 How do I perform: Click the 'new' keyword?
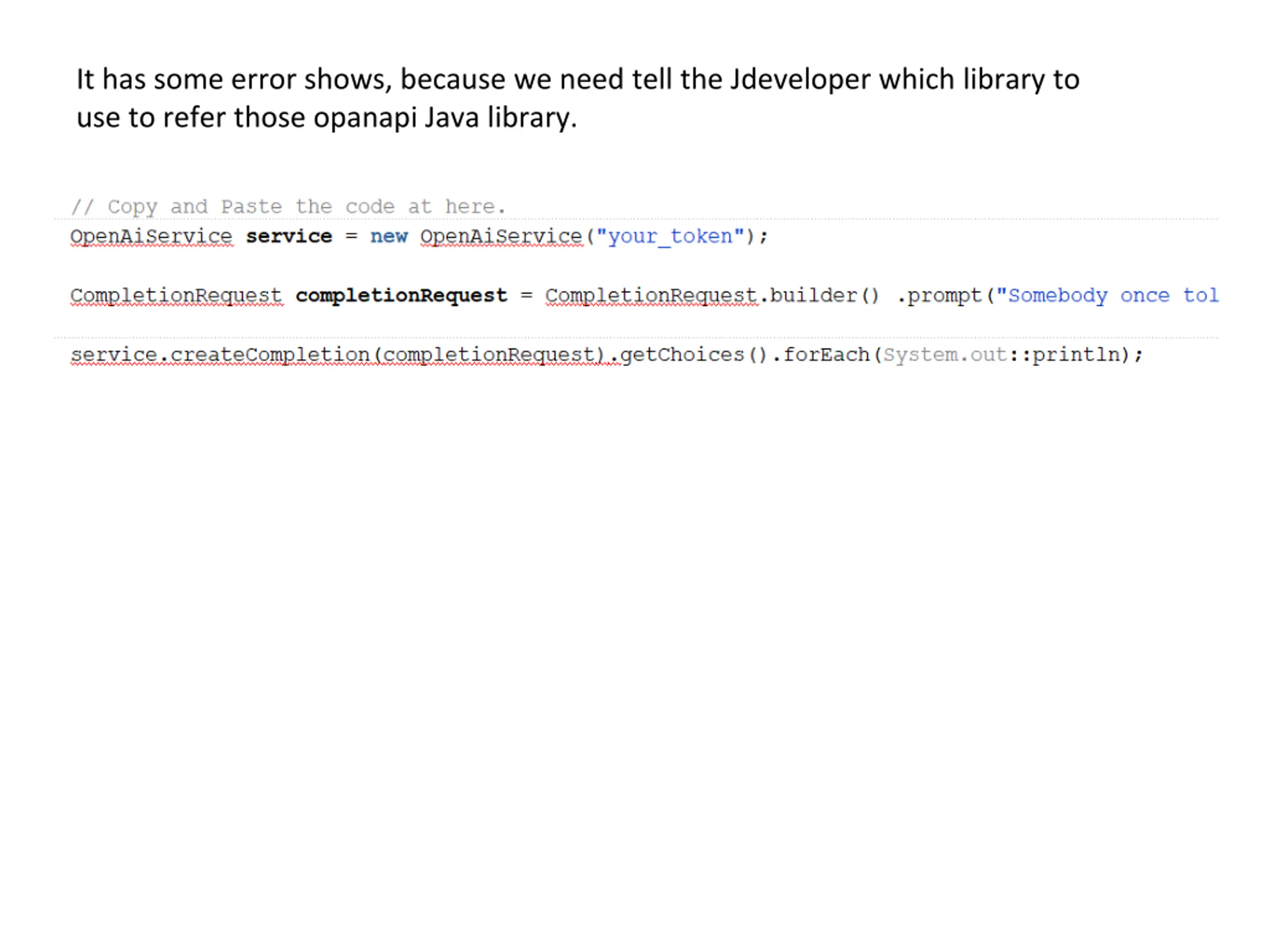click(389, 237)
